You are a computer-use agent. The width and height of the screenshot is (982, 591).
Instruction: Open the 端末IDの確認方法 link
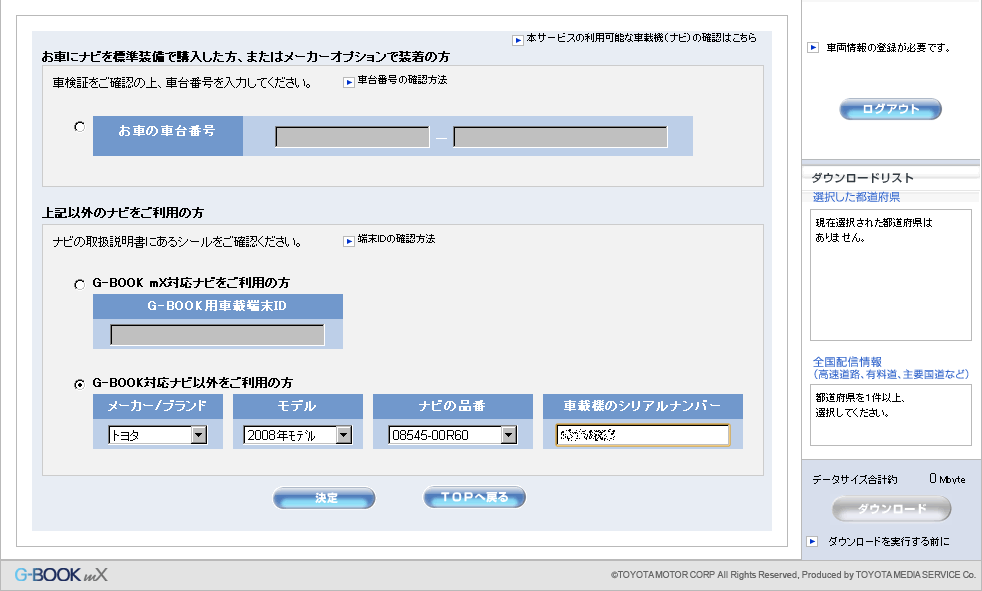(x=396, y=239)
